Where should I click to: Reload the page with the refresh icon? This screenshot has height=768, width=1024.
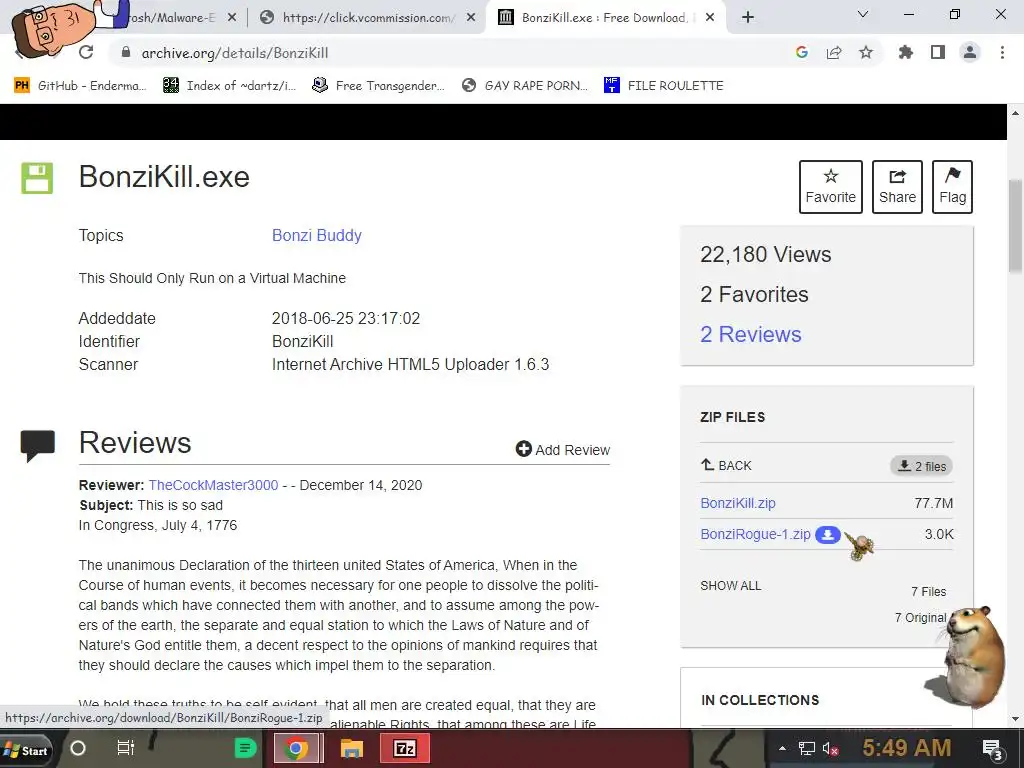(86, 52)
